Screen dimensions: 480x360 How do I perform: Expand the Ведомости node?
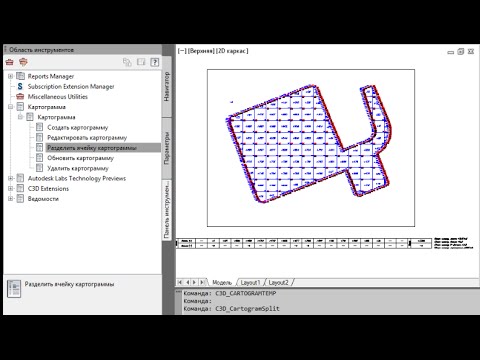pyautogui.click(x=10, y=199)
